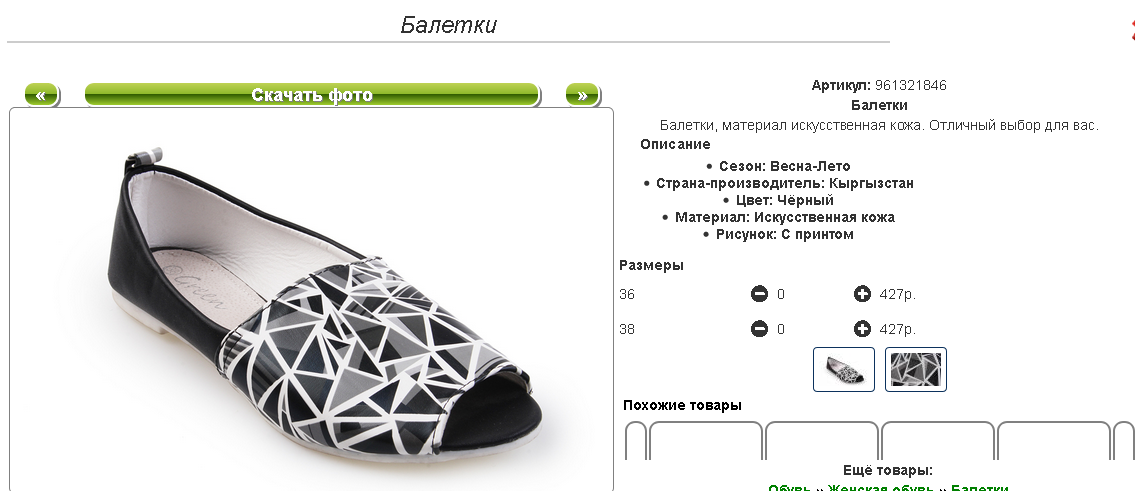Screen dimensions: 1135x491
Task: Decrease quantity for size 38
Action: pyautogui.click(x=759, y=329)
